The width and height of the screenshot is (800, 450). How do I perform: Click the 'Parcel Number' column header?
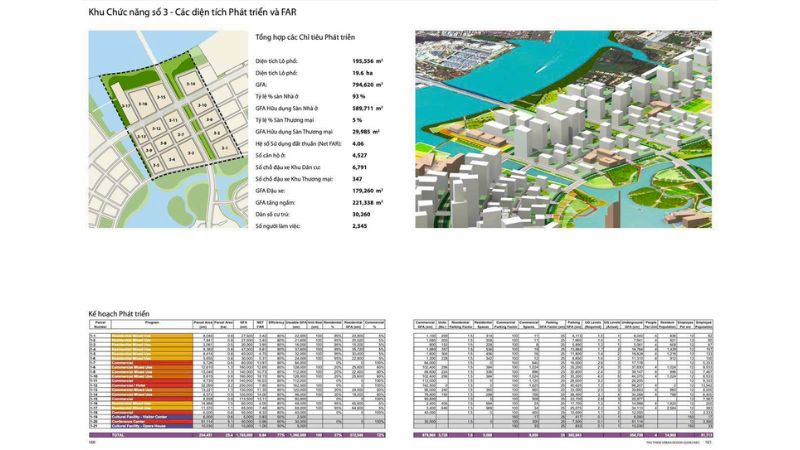(99, 325)
